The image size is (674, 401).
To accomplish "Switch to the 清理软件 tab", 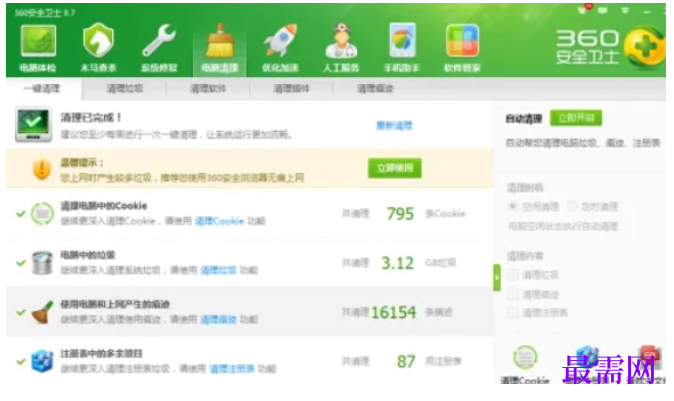I will (208, 89).
